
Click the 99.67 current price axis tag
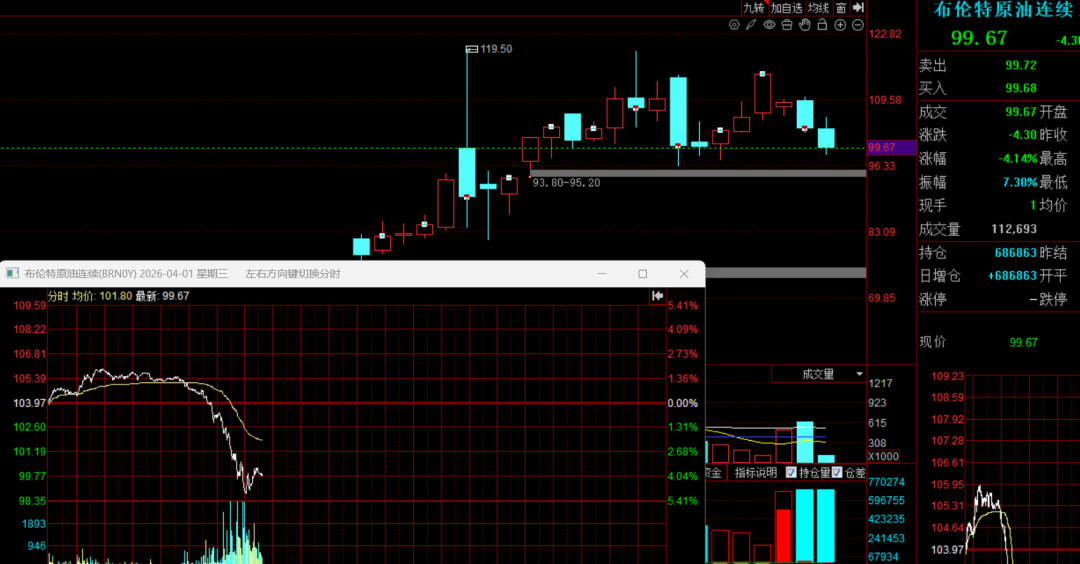coord(891,147)
